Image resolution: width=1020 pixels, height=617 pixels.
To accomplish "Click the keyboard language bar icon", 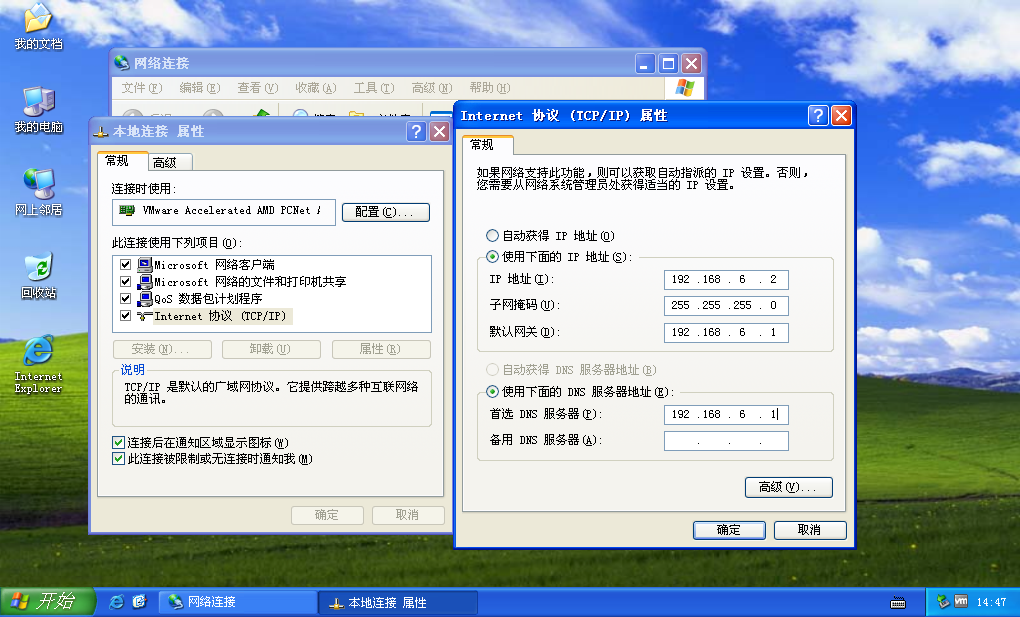I will [x=898, y=603].
